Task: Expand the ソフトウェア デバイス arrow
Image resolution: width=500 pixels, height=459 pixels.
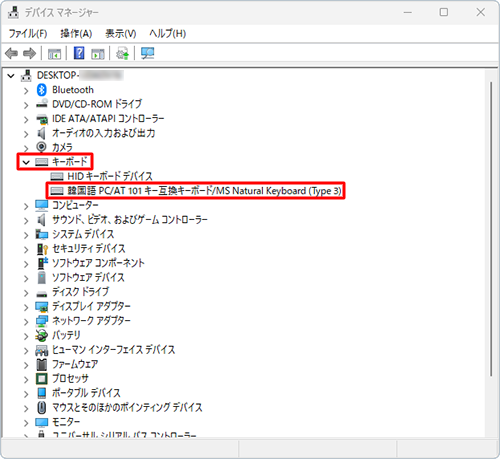Action: pos(26,278)
